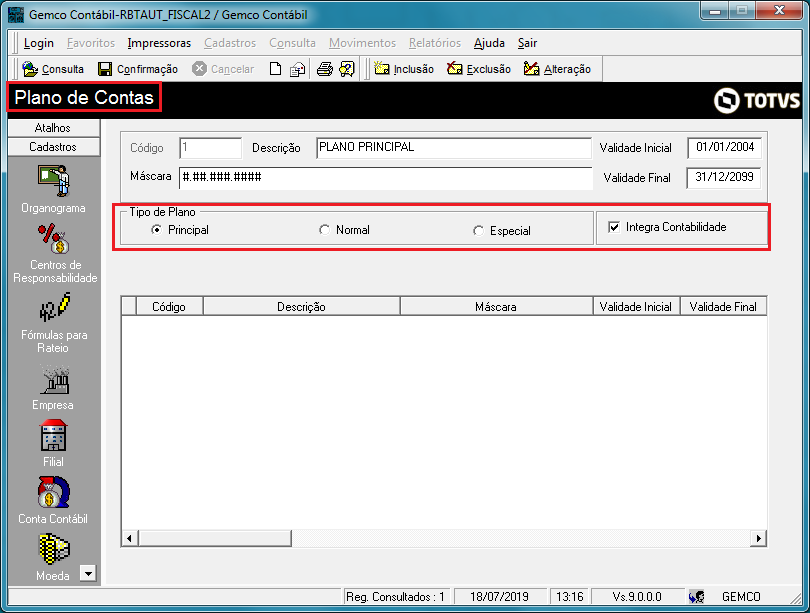Toggle the Integra Contabilidade checkbox
Screen dimensions: 810x613
click(614, 227)
